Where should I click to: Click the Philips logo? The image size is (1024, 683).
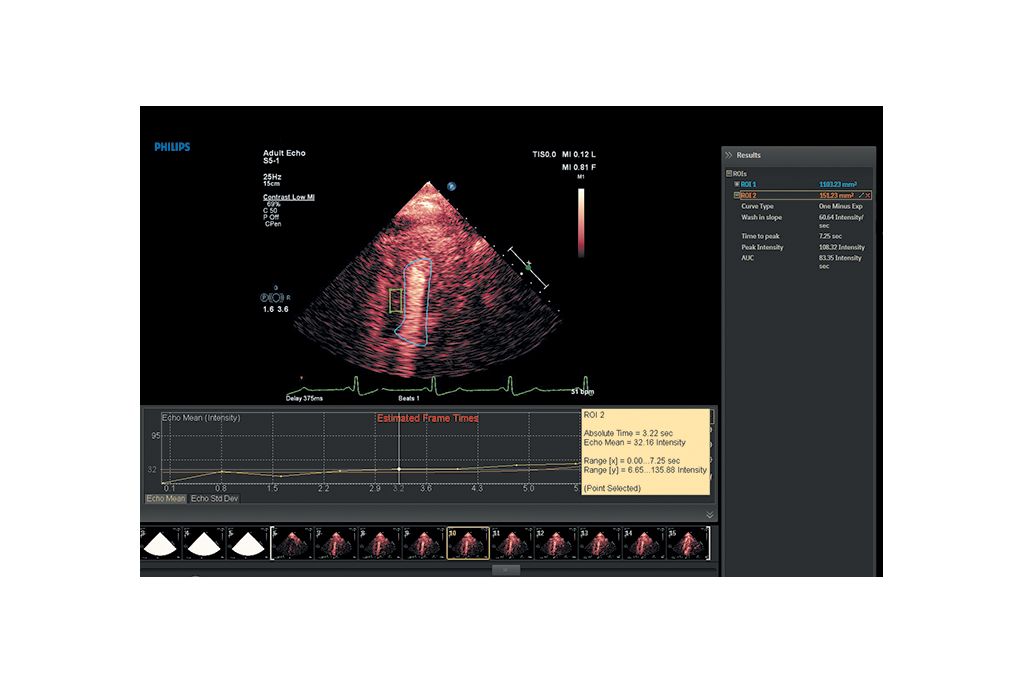pos(172,147)
